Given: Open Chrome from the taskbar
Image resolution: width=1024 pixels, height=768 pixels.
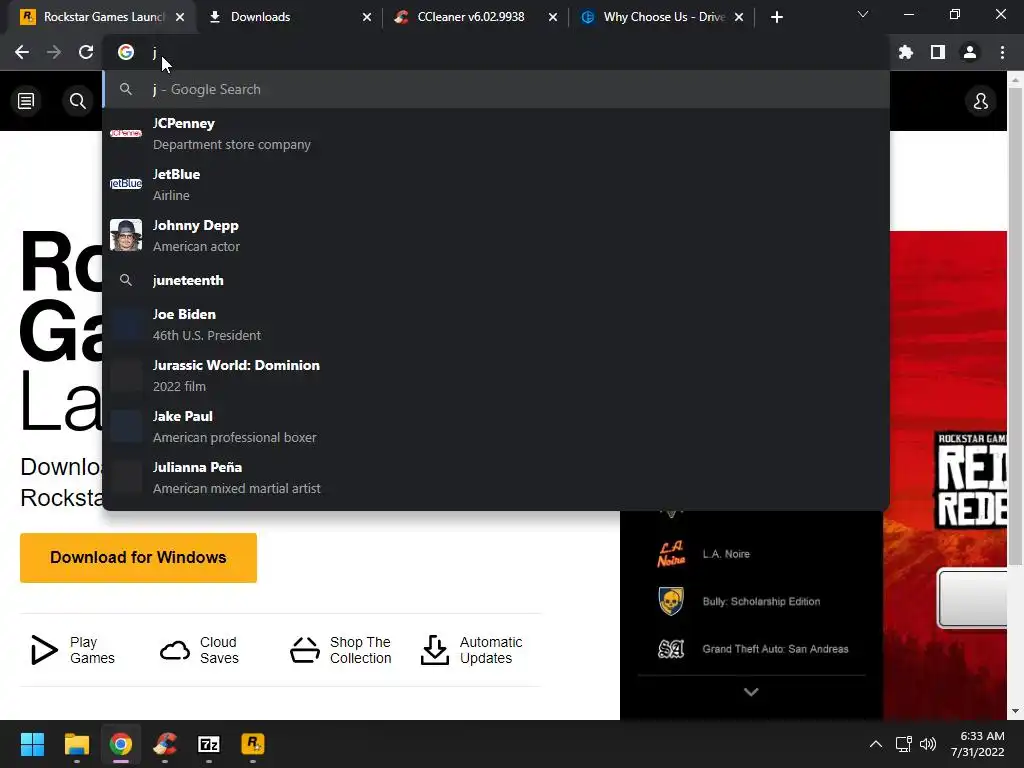Looking at the screenshot, I should point(121,744).
